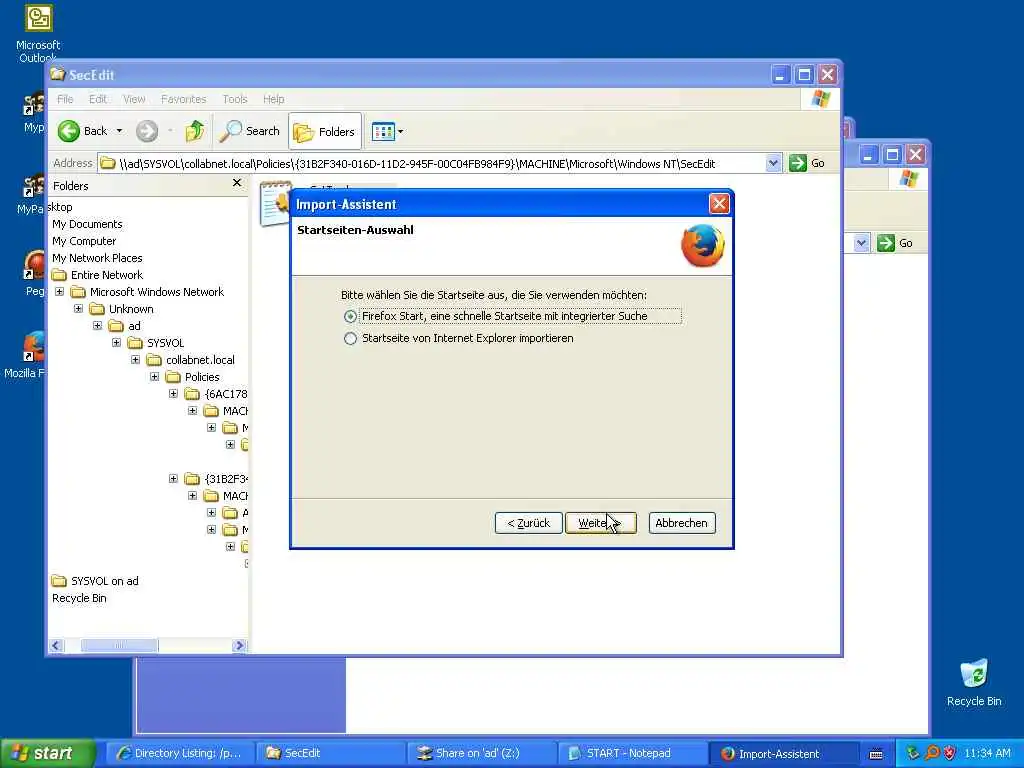Select the Policies folder in tree
This screenshot has width=1024, height=768.
[x=193, y=377]
